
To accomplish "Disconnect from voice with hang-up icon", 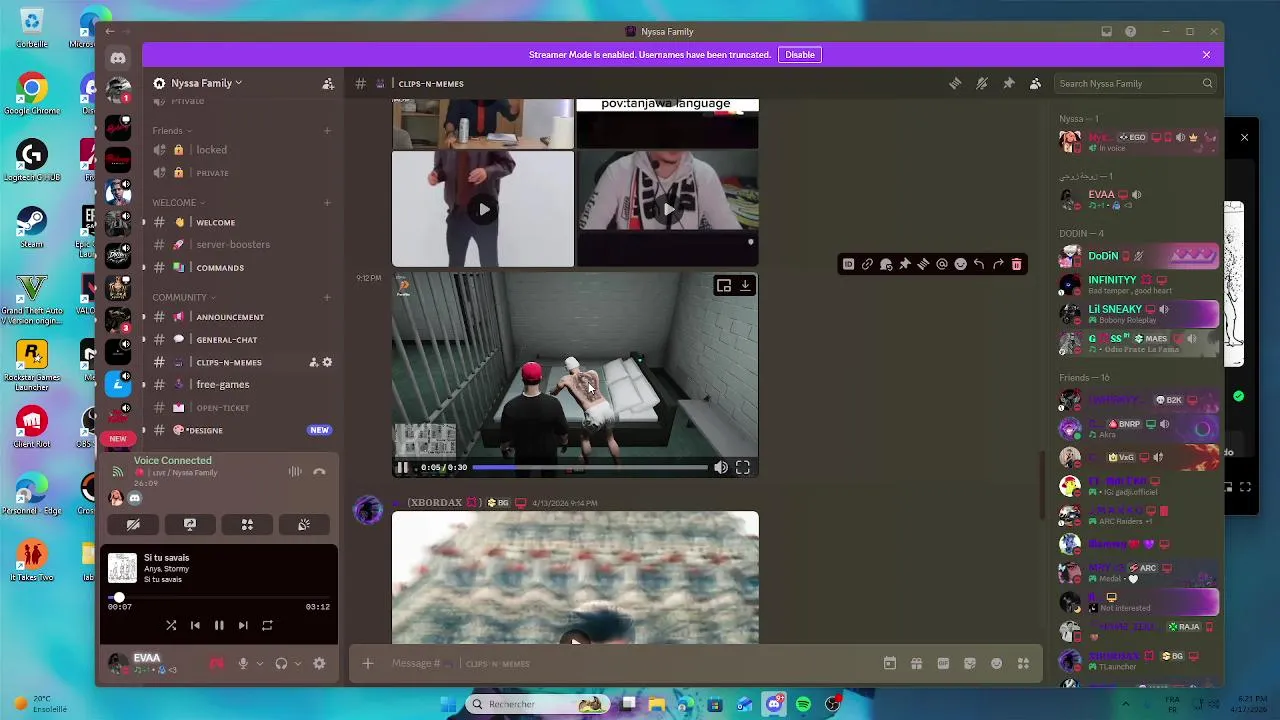I will point(319,471).
